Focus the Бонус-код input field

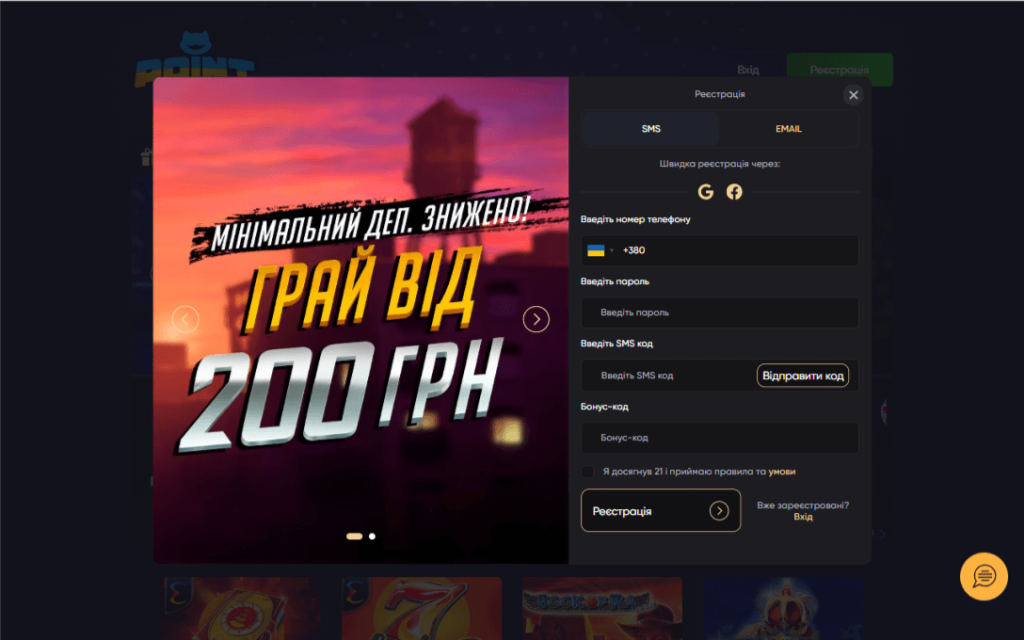click(720, 438)
